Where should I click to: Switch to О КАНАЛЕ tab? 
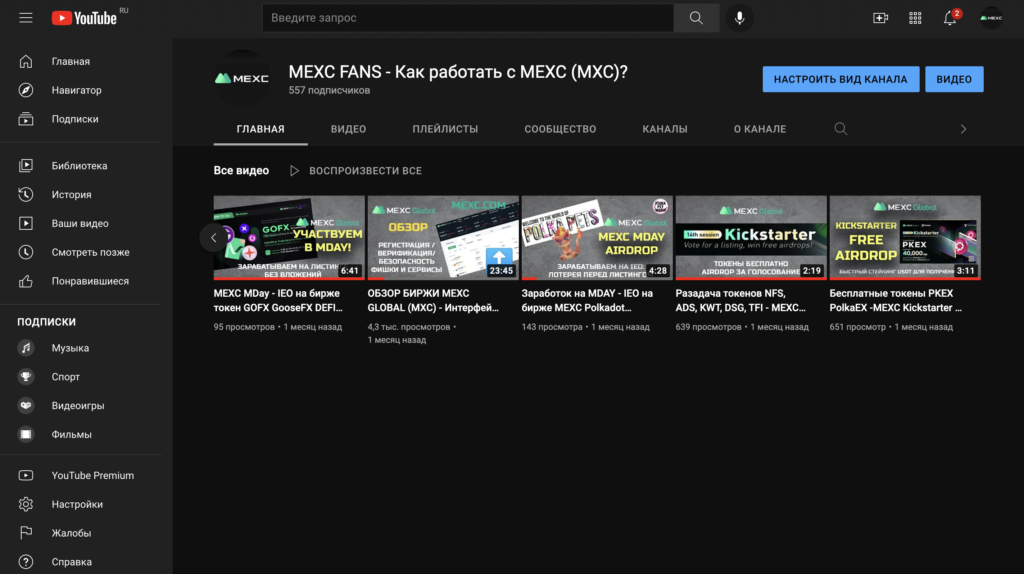coord(760,129)
